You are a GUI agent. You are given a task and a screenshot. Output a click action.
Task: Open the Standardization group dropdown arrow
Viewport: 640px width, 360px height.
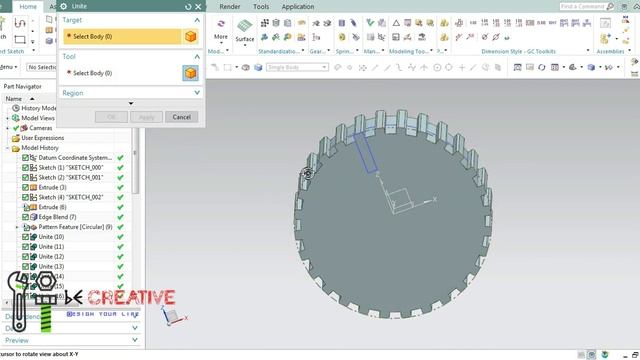(x=303, y=51)
